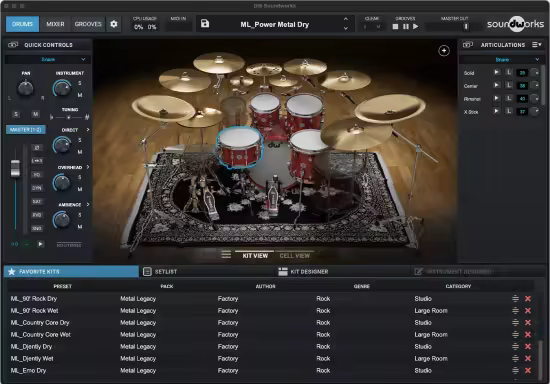Screen dimensions: 550x384
Task: Switch to the Grooves tab
Action: [x=88, y=24]
